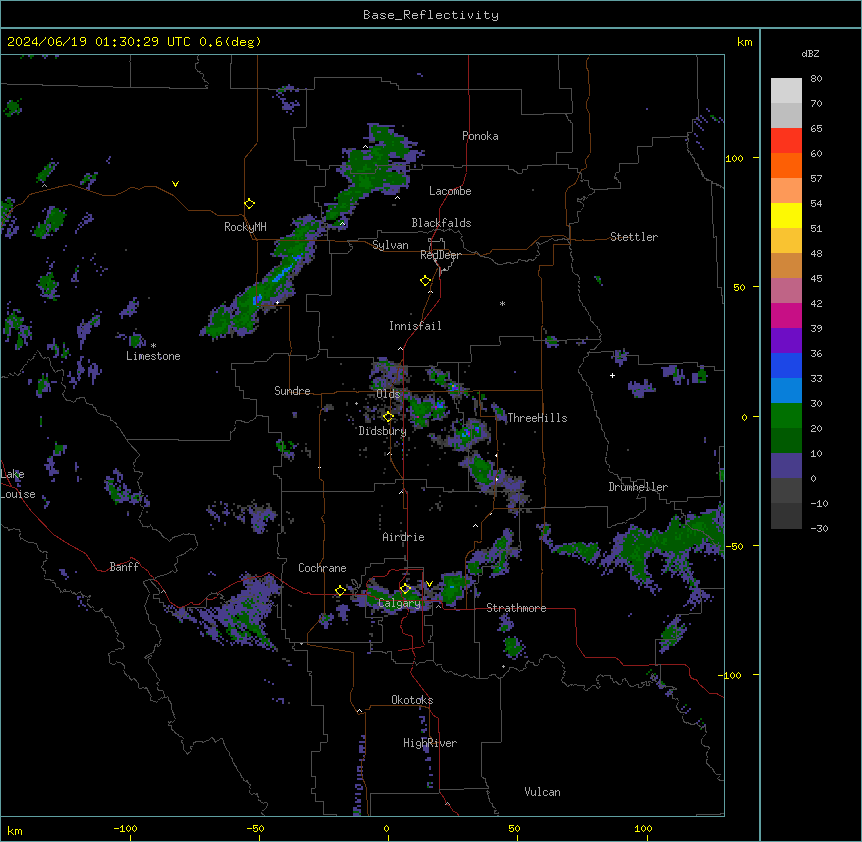Click the Okotoks label
The height and width of the screenshot is (842, 862).
click(412, 700)
